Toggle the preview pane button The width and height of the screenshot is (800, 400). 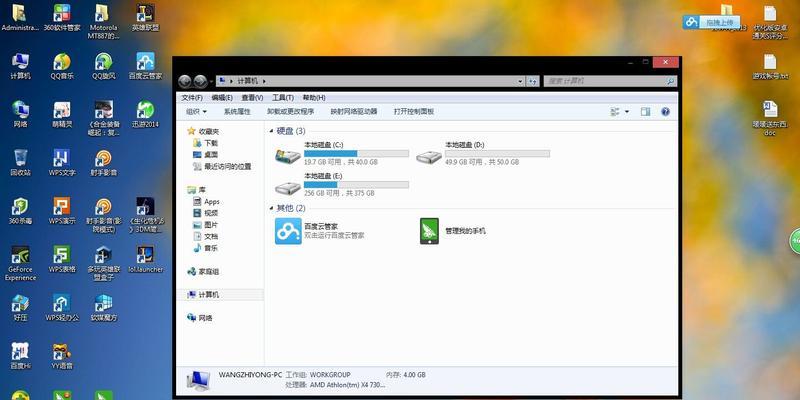tap(645, 112)
